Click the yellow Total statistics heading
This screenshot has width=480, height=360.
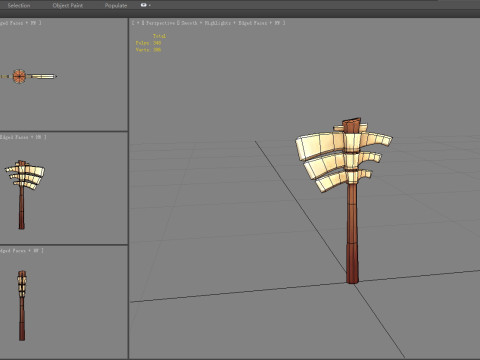pos(159,36)
